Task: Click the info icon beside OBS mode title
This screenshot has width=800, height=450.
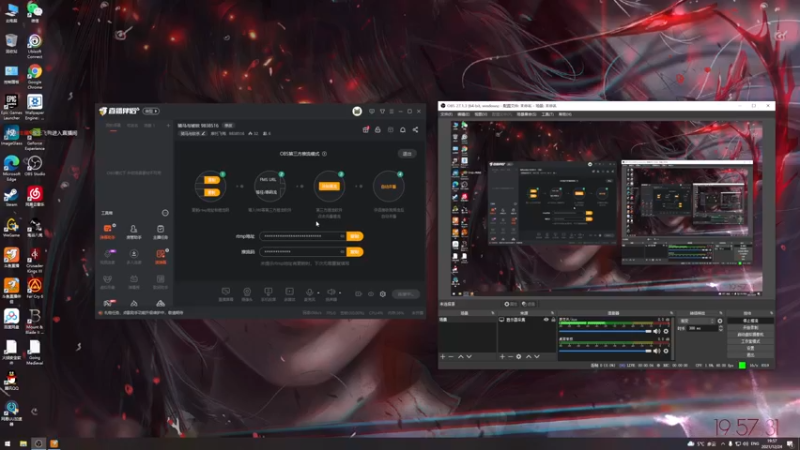Action: (324, 154)
